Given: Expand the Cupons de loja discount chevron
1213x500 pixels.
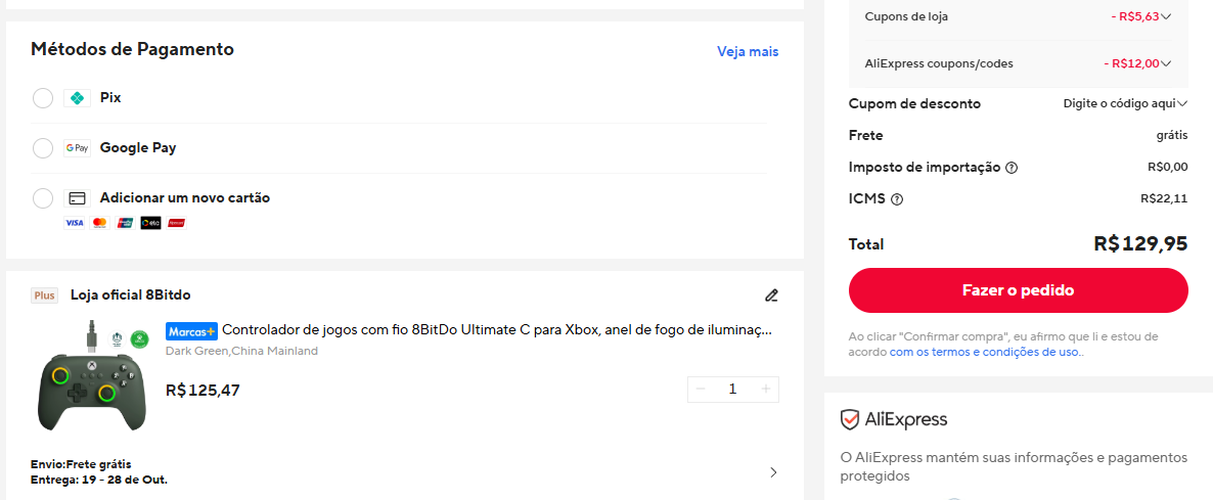Looking at the screenshot, I should 1166,17.
